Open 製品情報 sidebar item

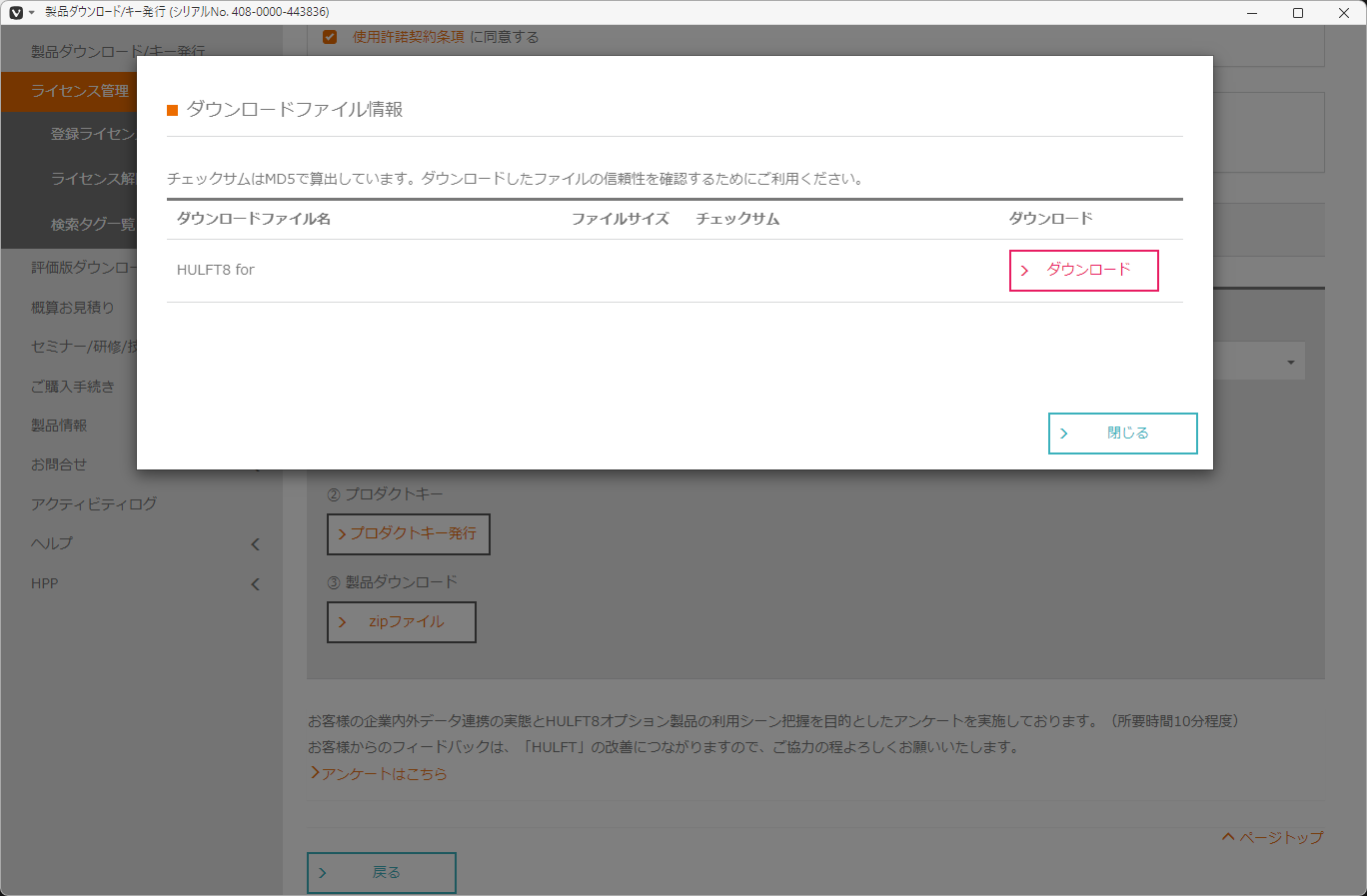click(59, 426)
